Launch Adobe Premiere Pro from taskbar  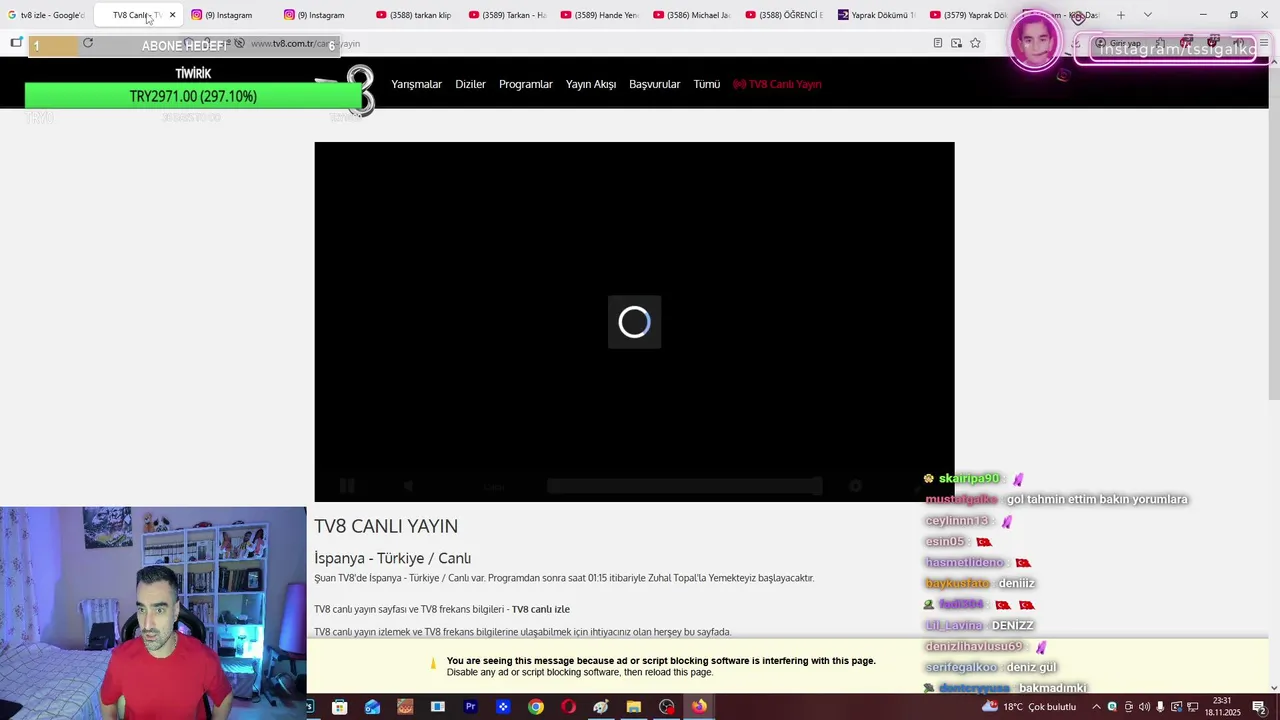tap(470, 707)
